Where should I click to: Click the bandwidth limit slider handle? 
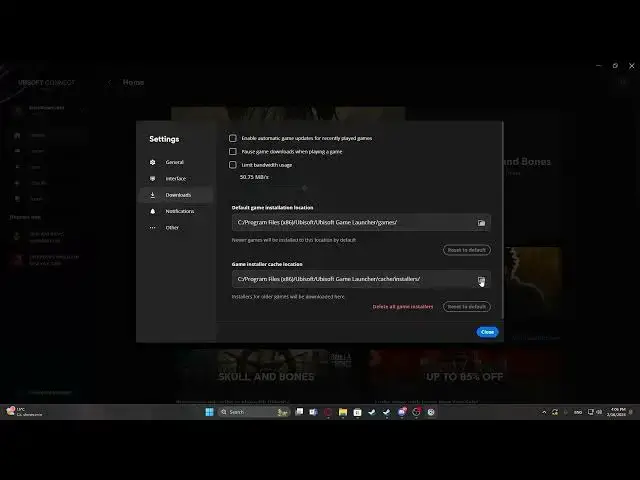[x=304, y=188]
